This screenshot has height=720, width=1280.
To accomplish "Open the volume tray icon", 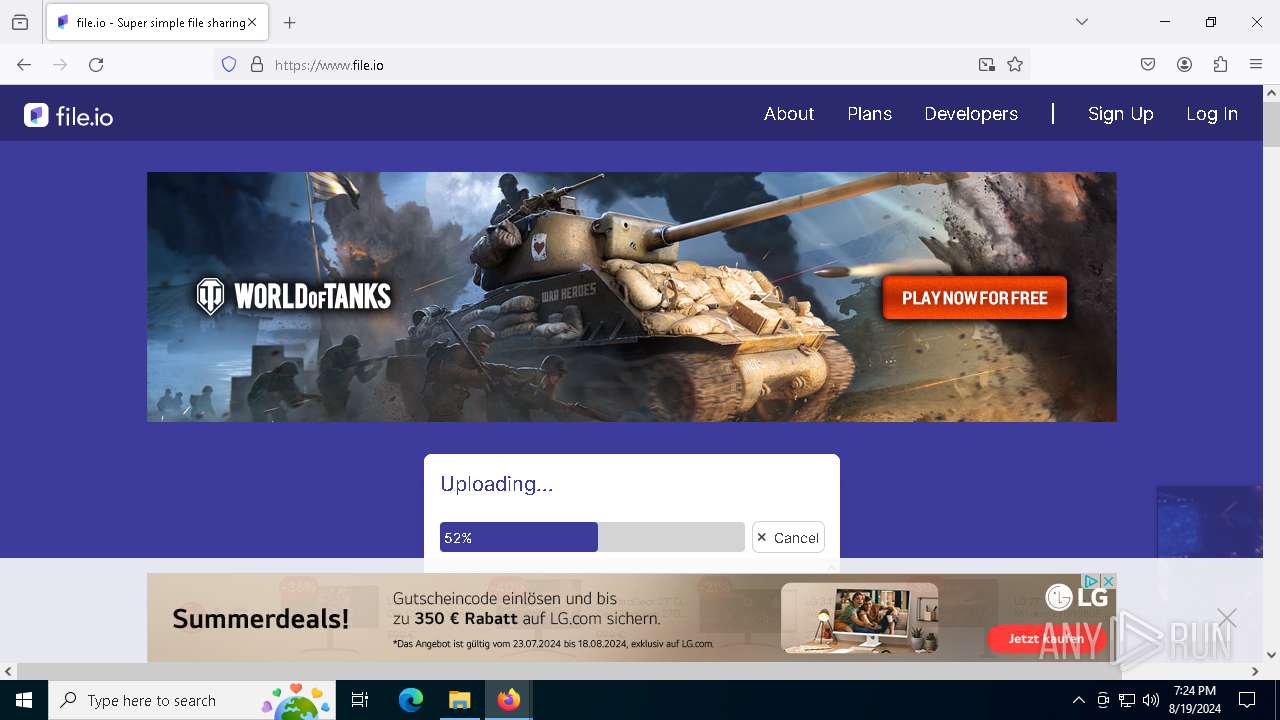I will [1151, 700].
